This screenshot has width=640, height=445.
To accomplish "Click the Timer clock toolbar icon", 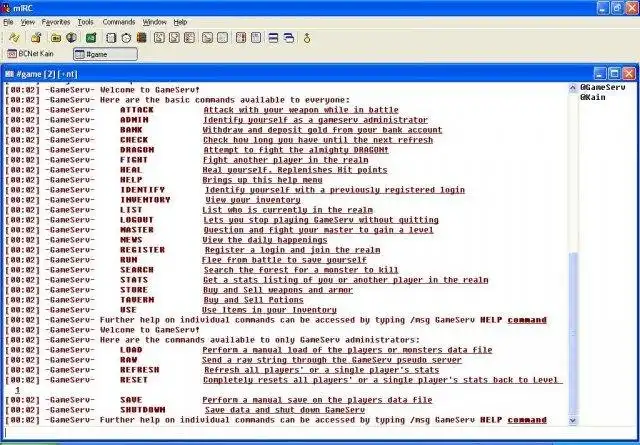I will [x=126, y=38].
